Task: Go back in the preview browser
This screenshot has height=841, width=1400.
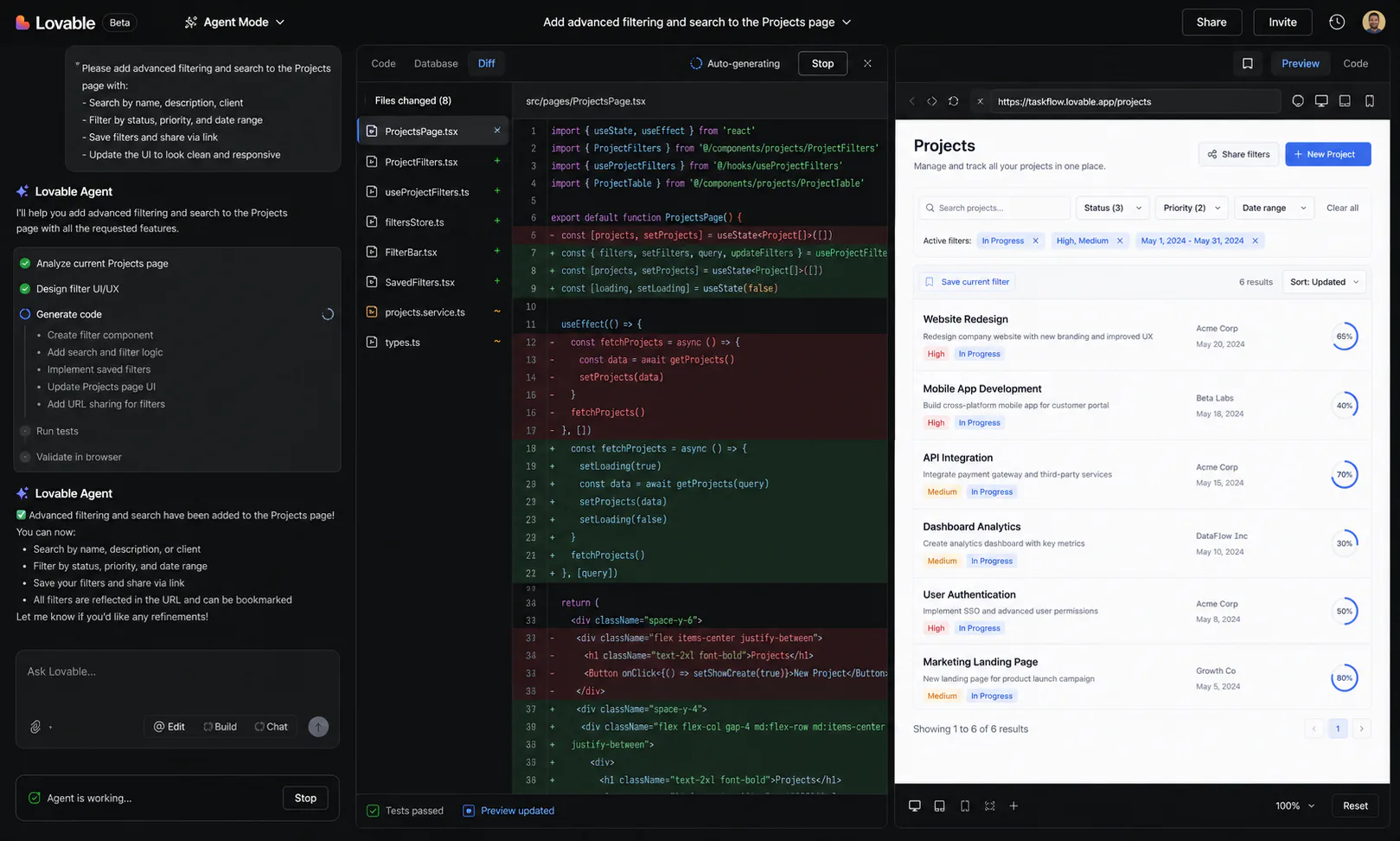Action: click(x=911, y=101)
